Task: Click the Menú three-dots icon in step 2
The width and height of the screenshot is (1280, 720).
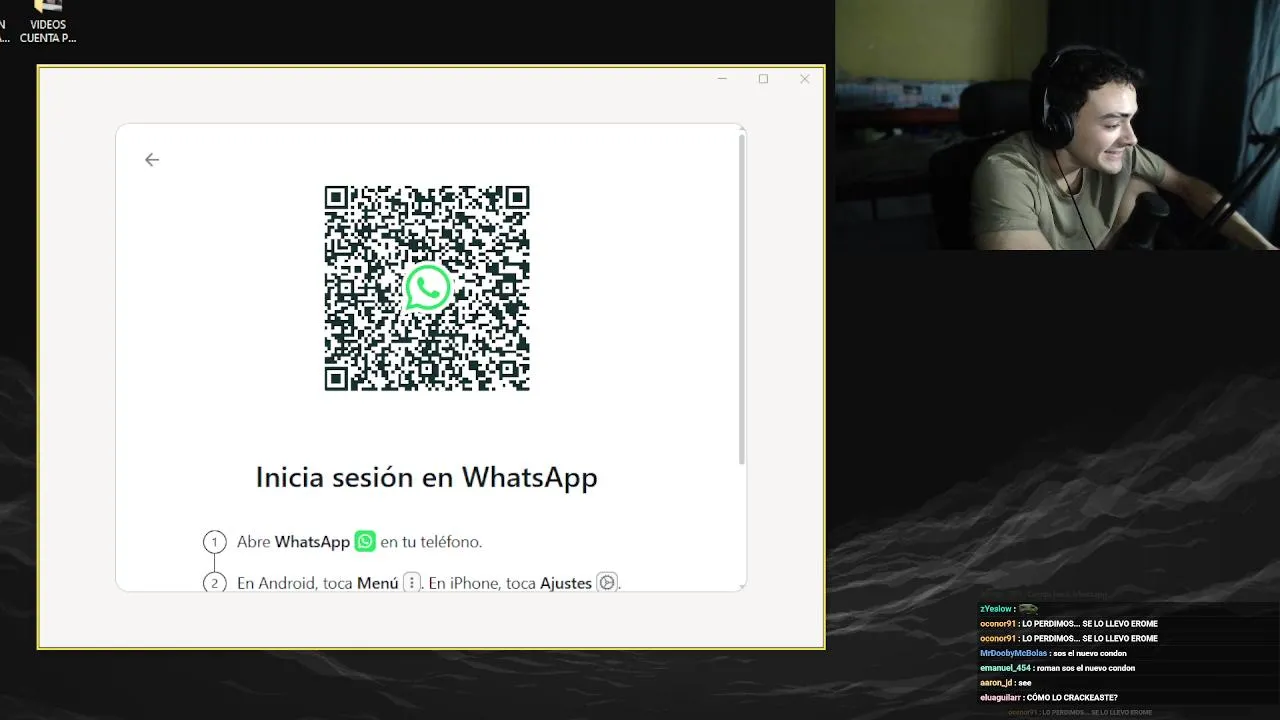Action: click(x=411, y=583)
